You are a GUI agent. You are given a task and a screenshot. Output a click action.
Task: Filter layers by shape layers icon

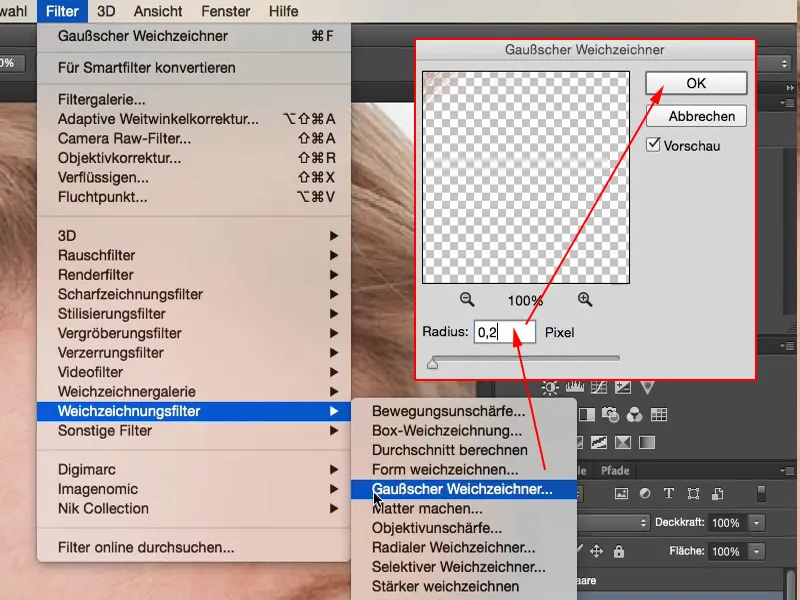(693, 493)
